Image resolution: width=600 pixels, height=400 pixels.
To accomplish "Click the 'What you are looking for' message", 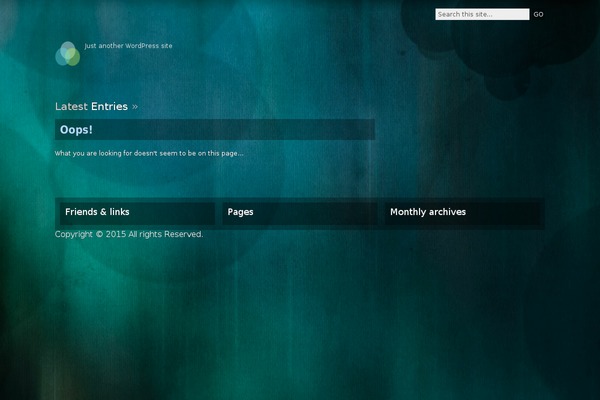I will (x=149, y=153).
